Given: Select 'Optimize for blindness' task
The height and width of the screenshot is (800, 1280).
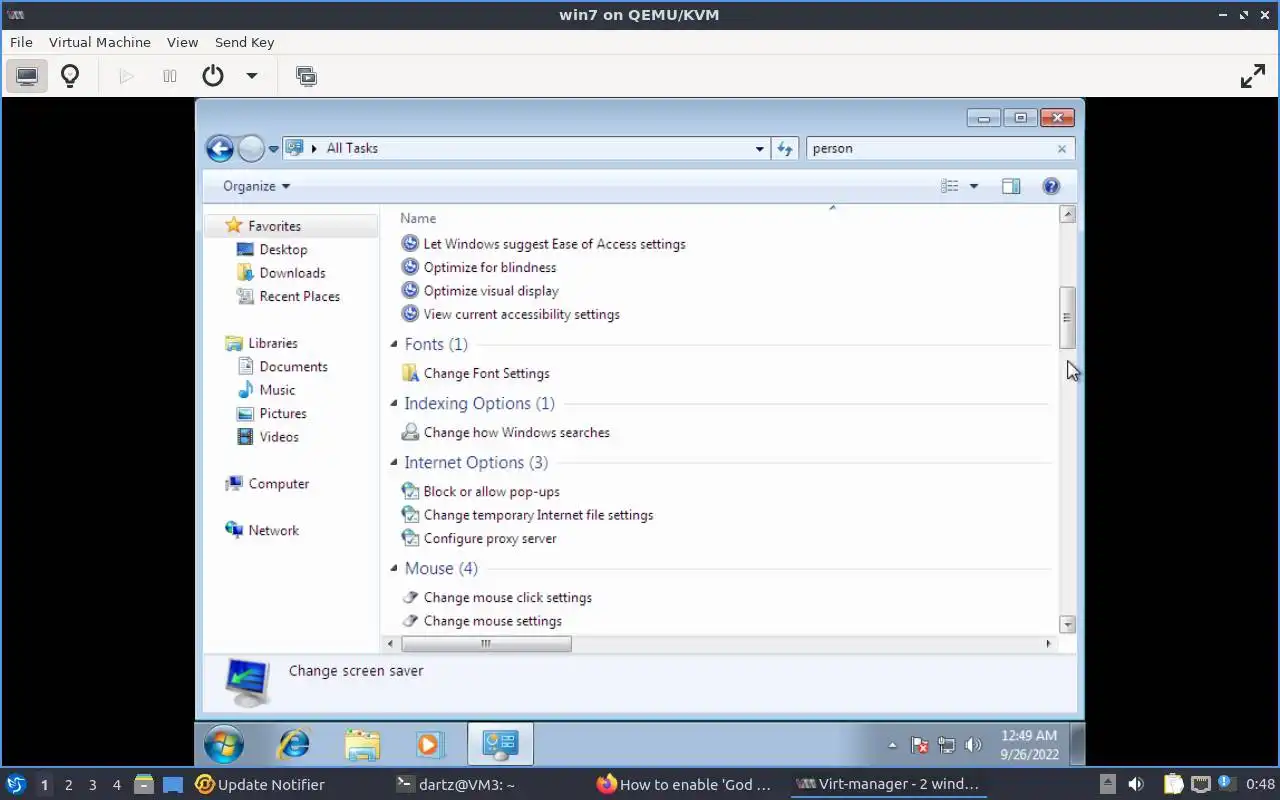Looking at the screenshot, I should click(x=489, y=267).
